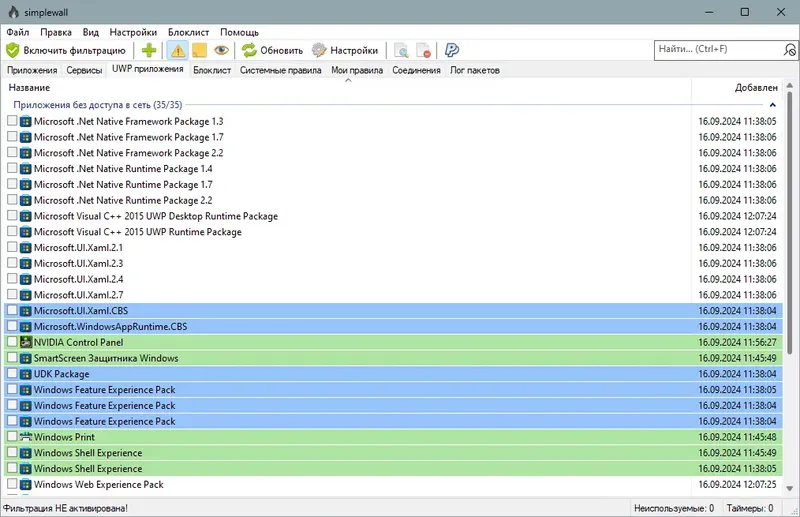This screenshot has height=517, width=800.
Task: Select the 'Microsoft.UI.Xaml.2.3' row name
Action: 79,263
